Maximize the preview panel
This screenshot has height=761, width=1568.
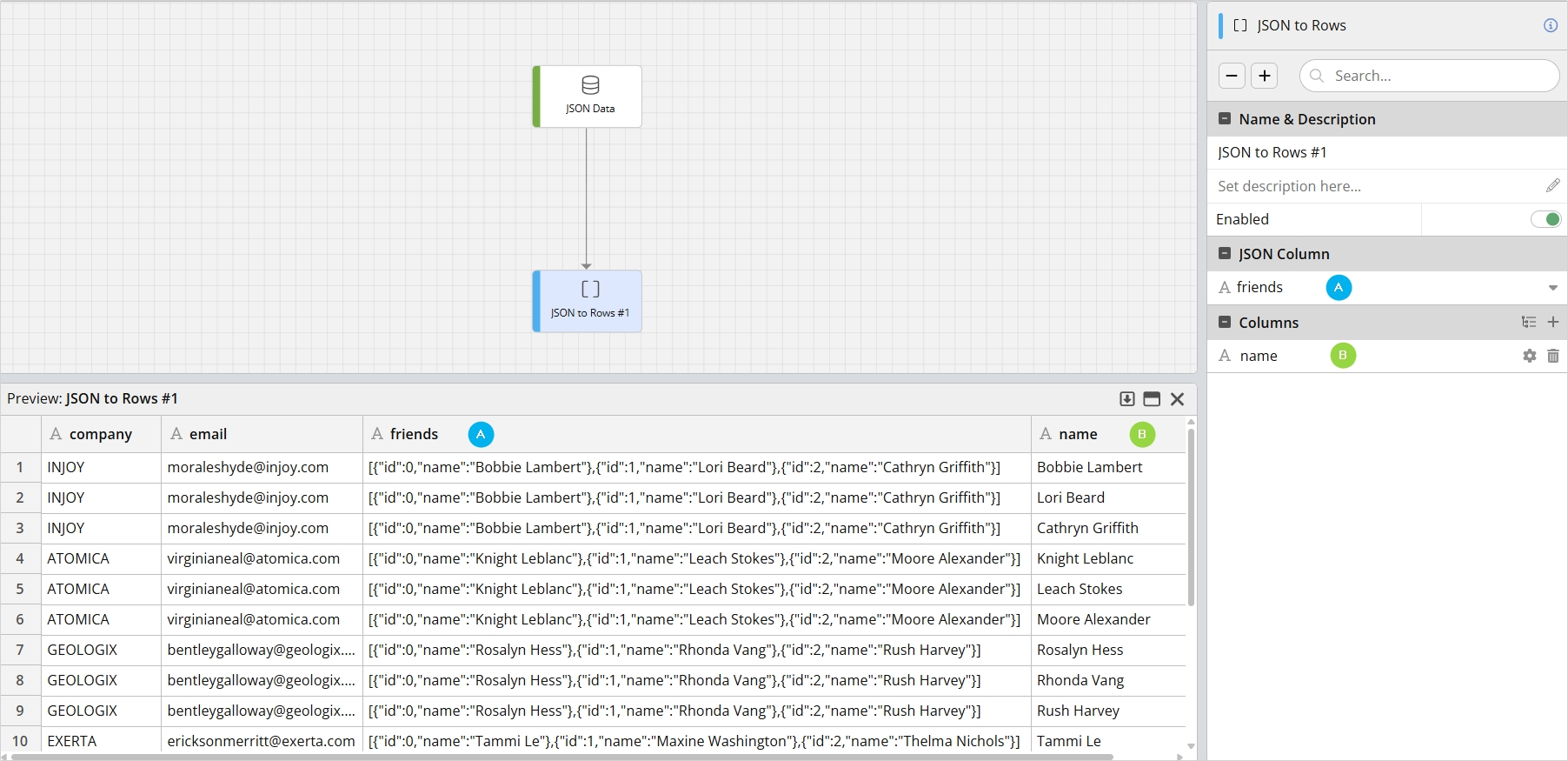[x=1152, y=399]
